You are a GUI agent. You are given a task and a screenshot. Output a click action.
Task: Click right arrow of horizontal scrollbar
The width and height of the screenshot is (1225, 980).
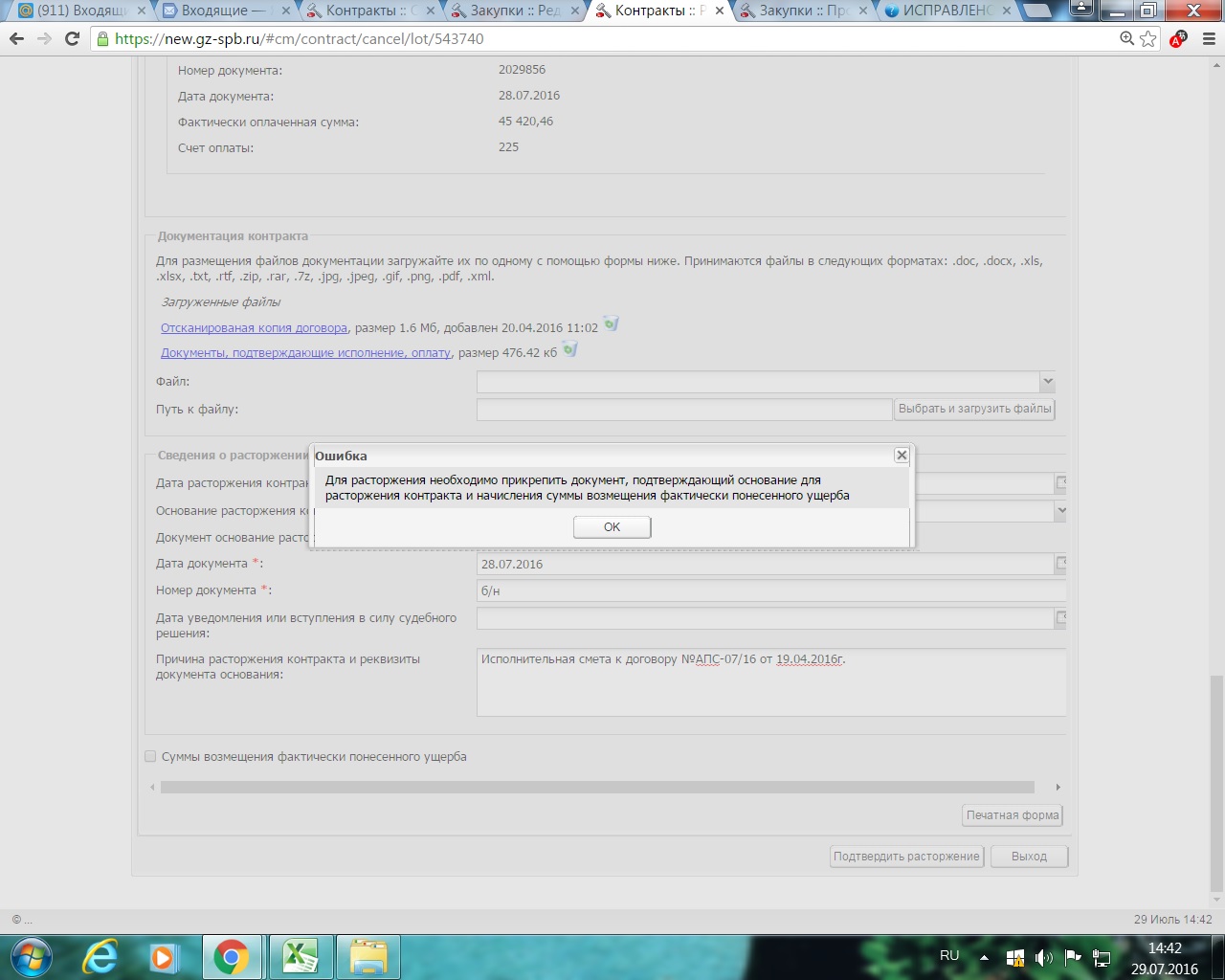point(1058,788)
